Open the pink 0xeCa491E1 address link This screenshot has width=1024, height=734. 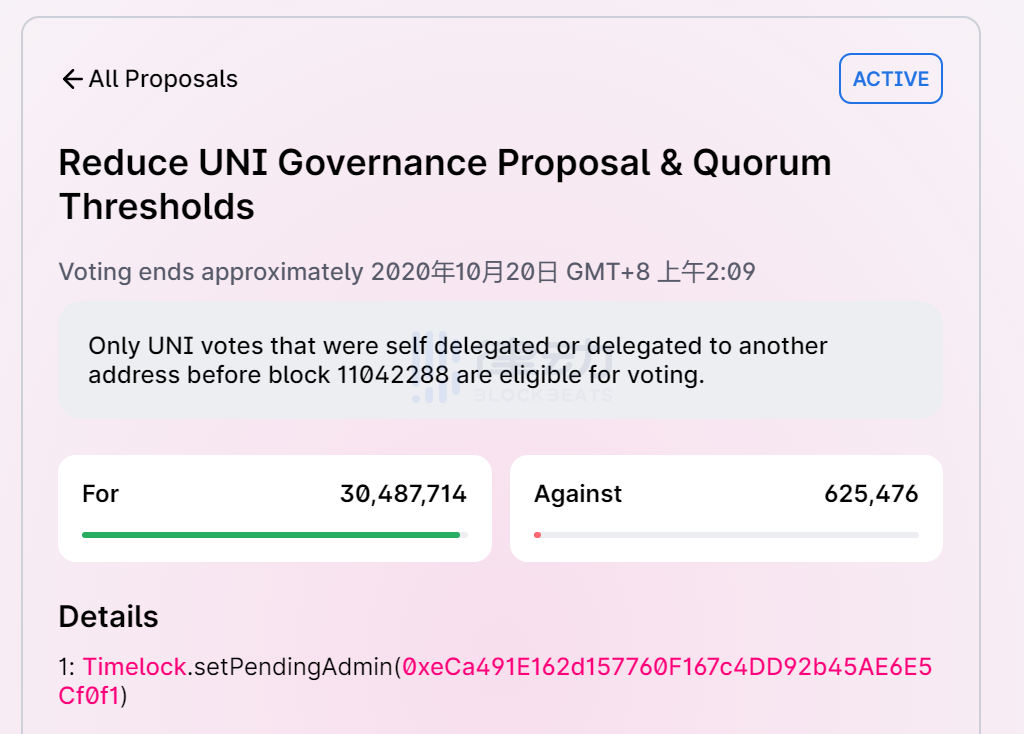[x=667, y=667]
